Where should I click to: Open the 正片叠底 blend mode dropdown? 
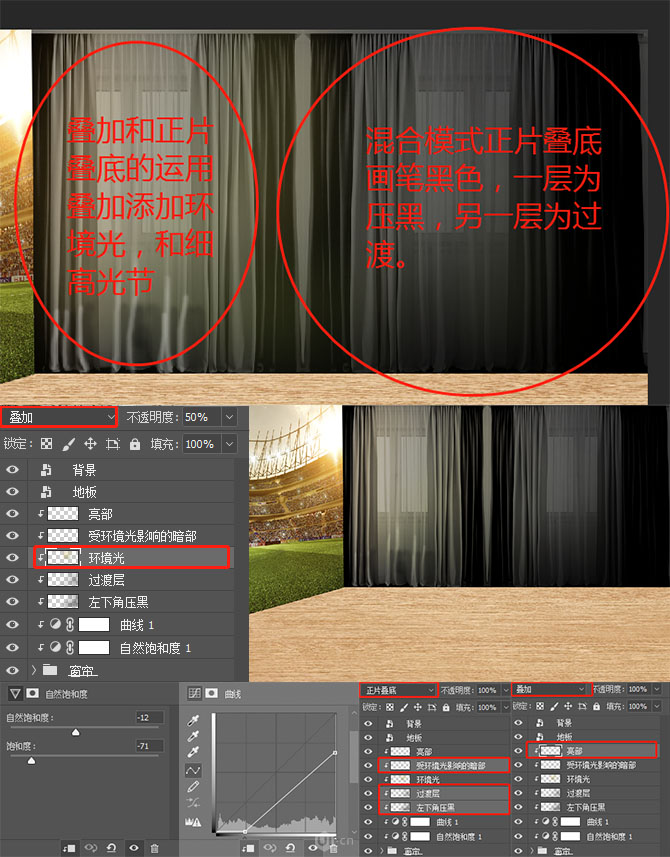(x=398, y=690)
